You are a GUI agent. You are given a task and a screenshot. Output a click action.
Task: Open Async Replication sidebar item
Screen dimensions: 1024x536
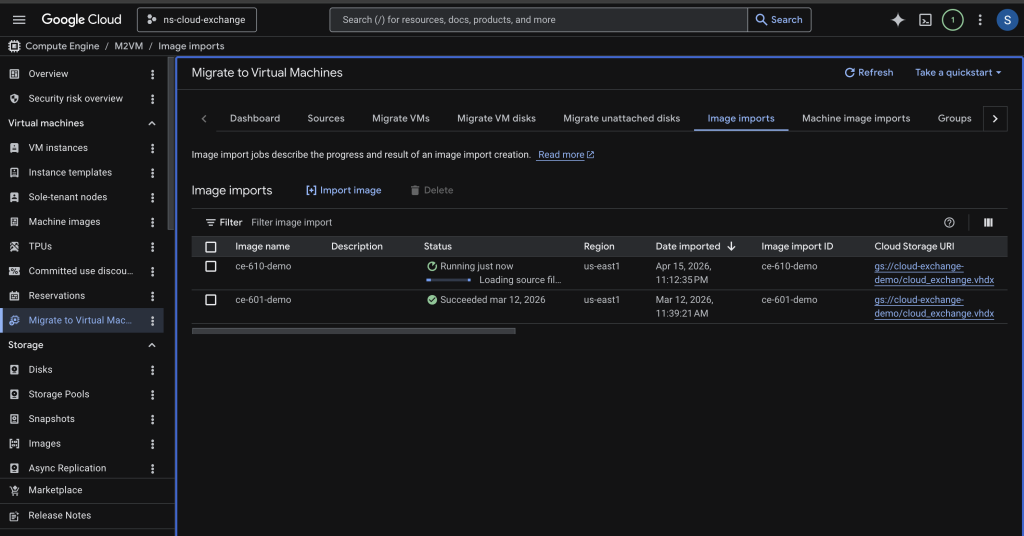pos(67,468)
